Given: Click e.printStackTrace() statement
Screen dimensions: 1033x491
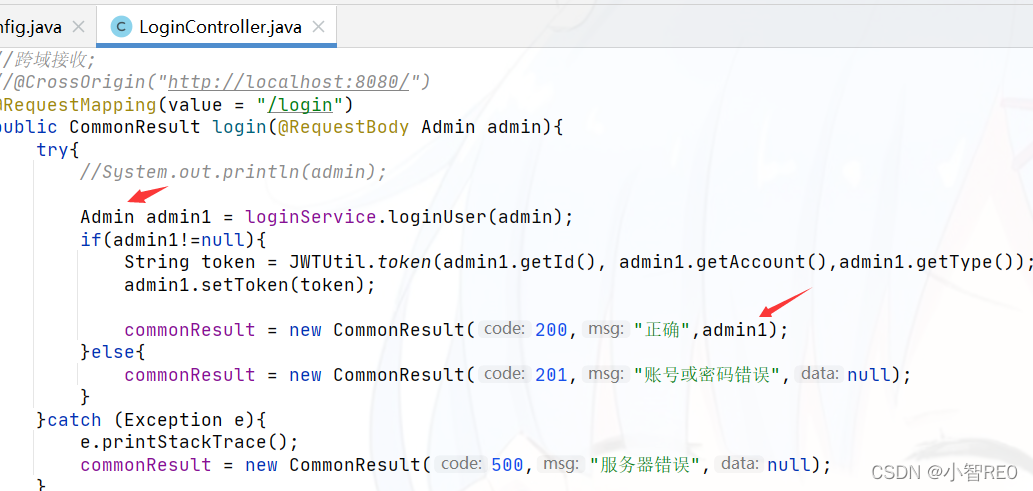Looking at the screenshot, I should [x=190, y=442].
